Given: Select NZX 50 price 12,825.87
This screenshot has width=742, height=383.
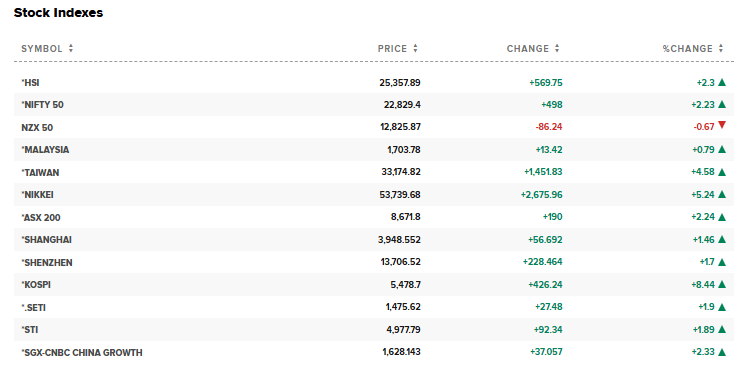Looking at the screenshot, I should click(400, 127).
